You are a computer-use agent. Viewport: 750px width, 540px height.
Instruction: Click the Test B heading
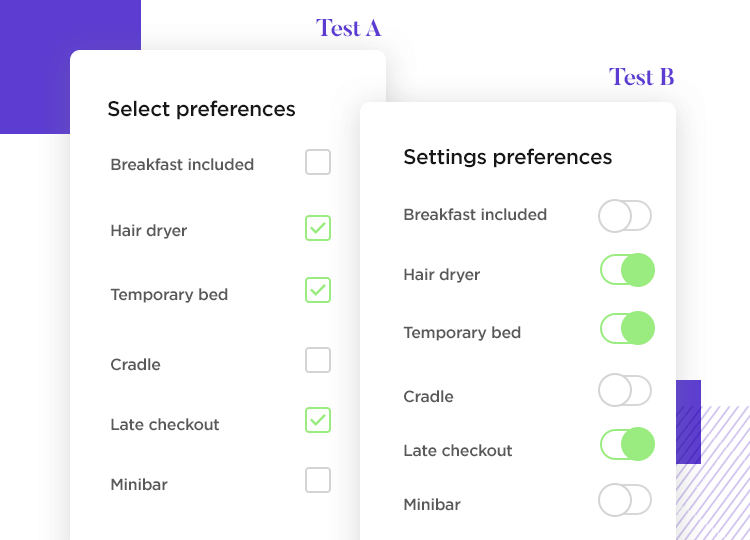641,77
